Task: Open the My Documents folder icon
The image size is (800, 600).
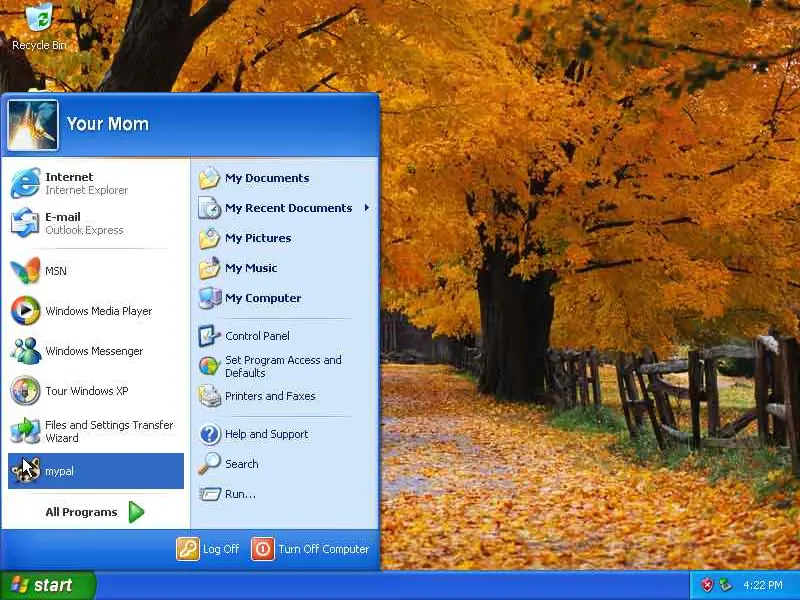Action: click(209, 178)
